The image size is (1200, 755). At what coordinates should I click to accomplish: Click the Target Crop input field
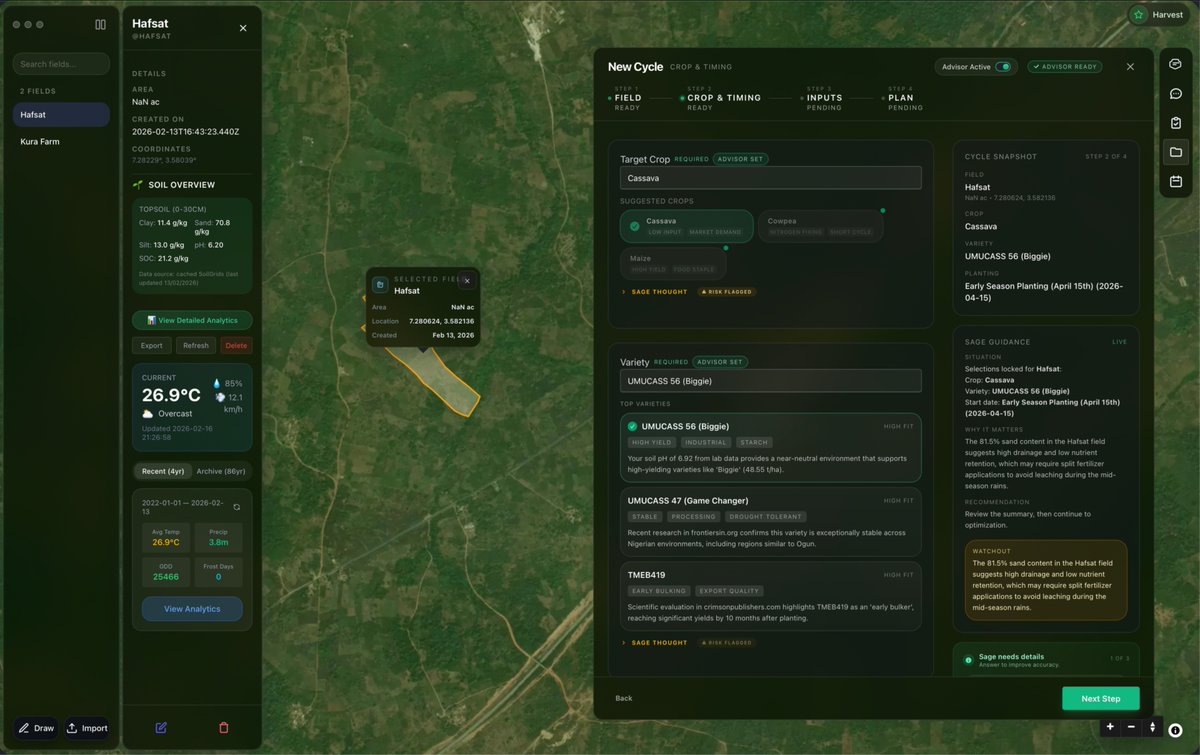pos(770,178)
